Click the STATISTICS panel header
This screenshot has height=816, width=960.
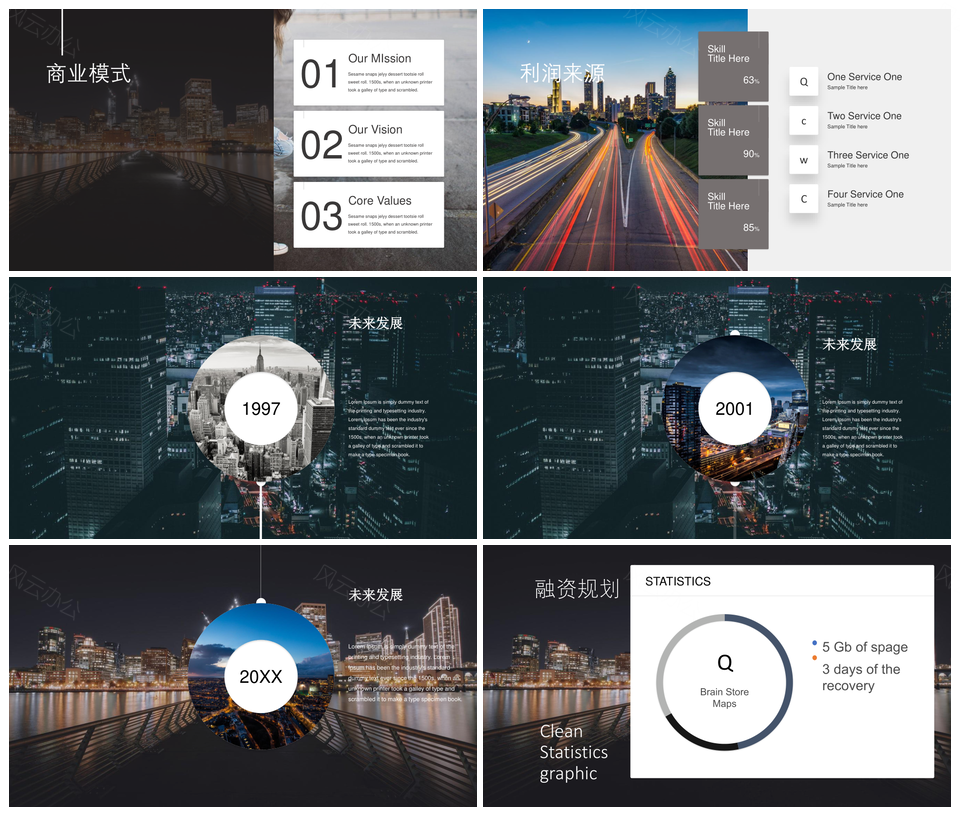tap(678, 581)
